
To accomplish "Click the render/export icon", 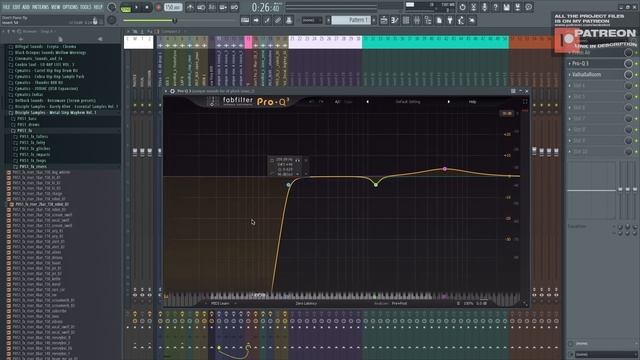I will pyautogui.click(x=518, y=7).
